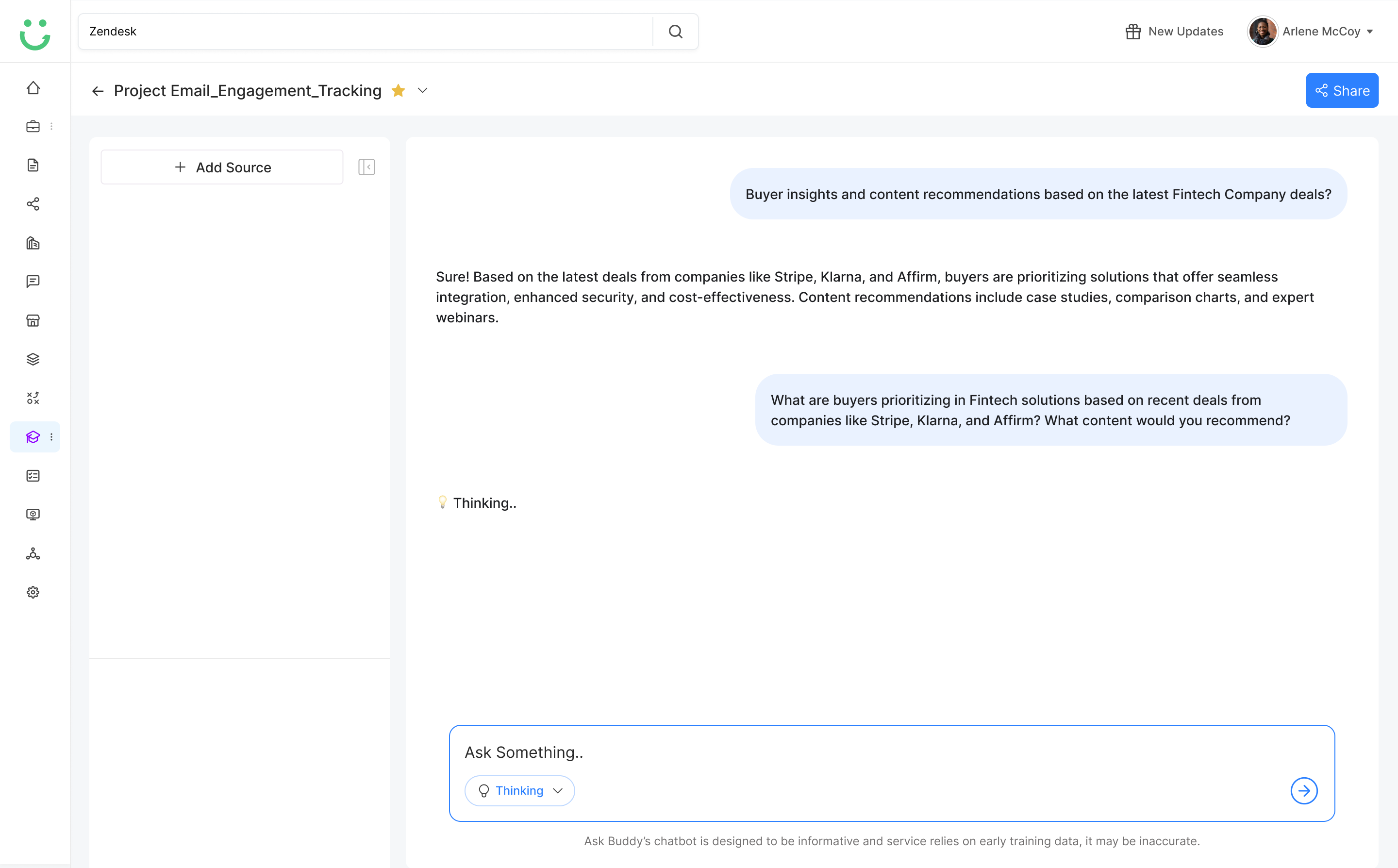Open the settings gear sidebar icon
This screenshot has height=868, width=1398.
click(33, 592)
